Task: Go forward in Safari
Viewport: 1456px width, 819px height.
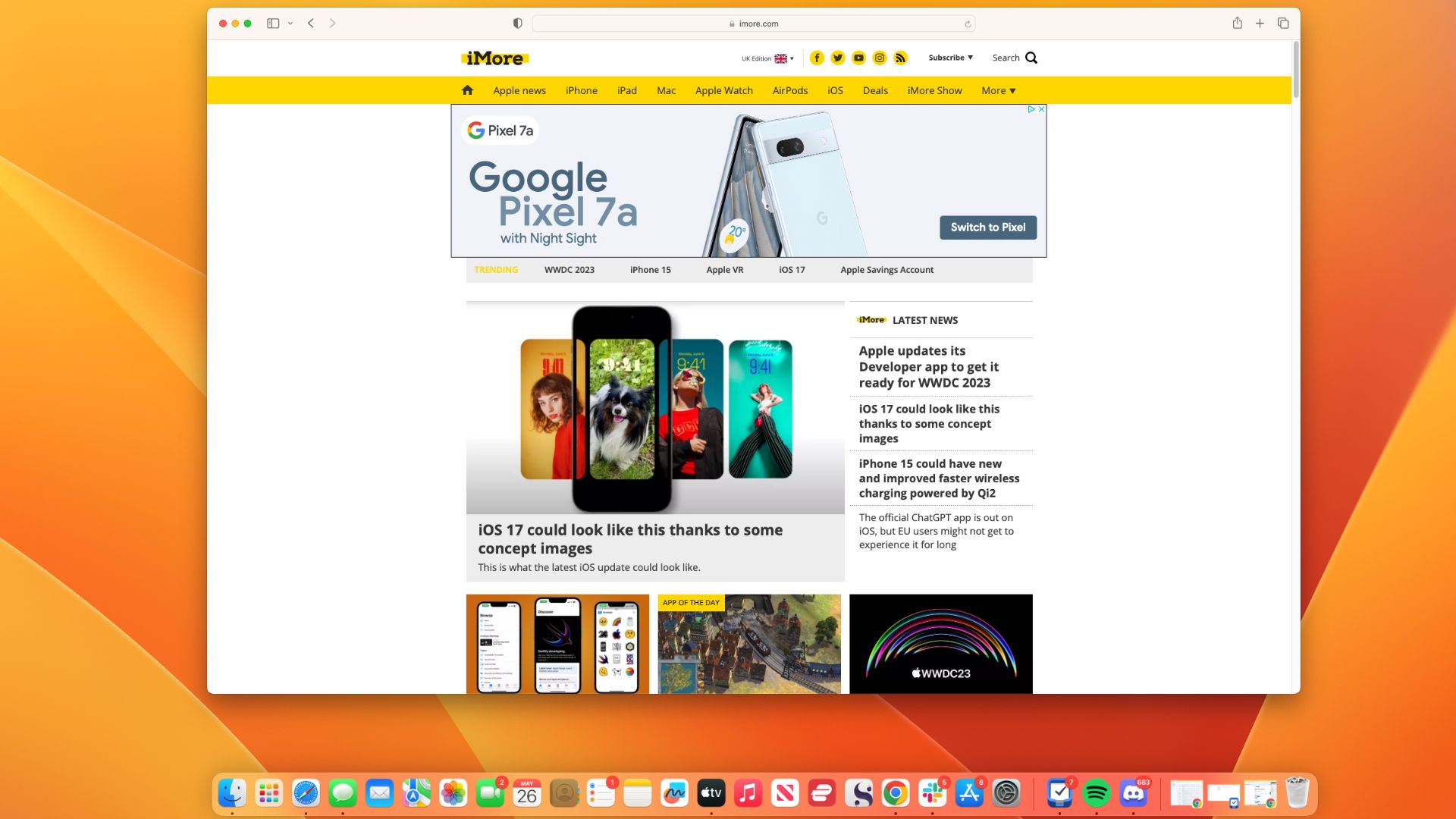Action: pyautogui.click(x=332, y=24)
